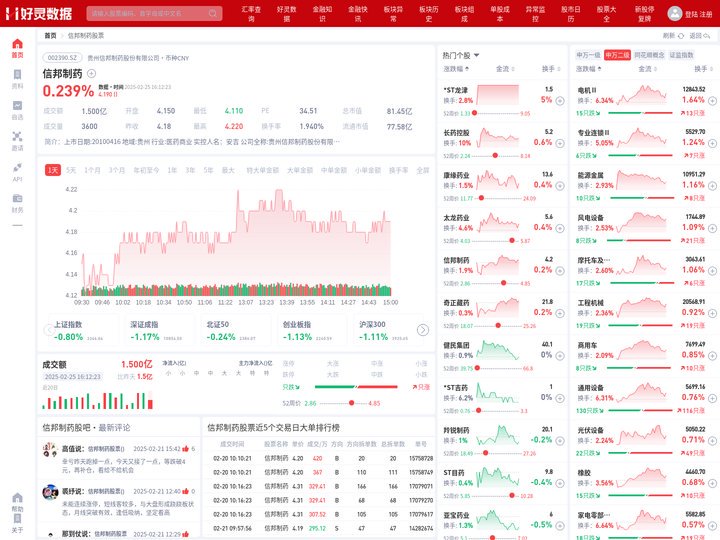Add 奇正藏药 with its plus icon
The height and width of the screenshot is (540, 720).
[560, 313]
